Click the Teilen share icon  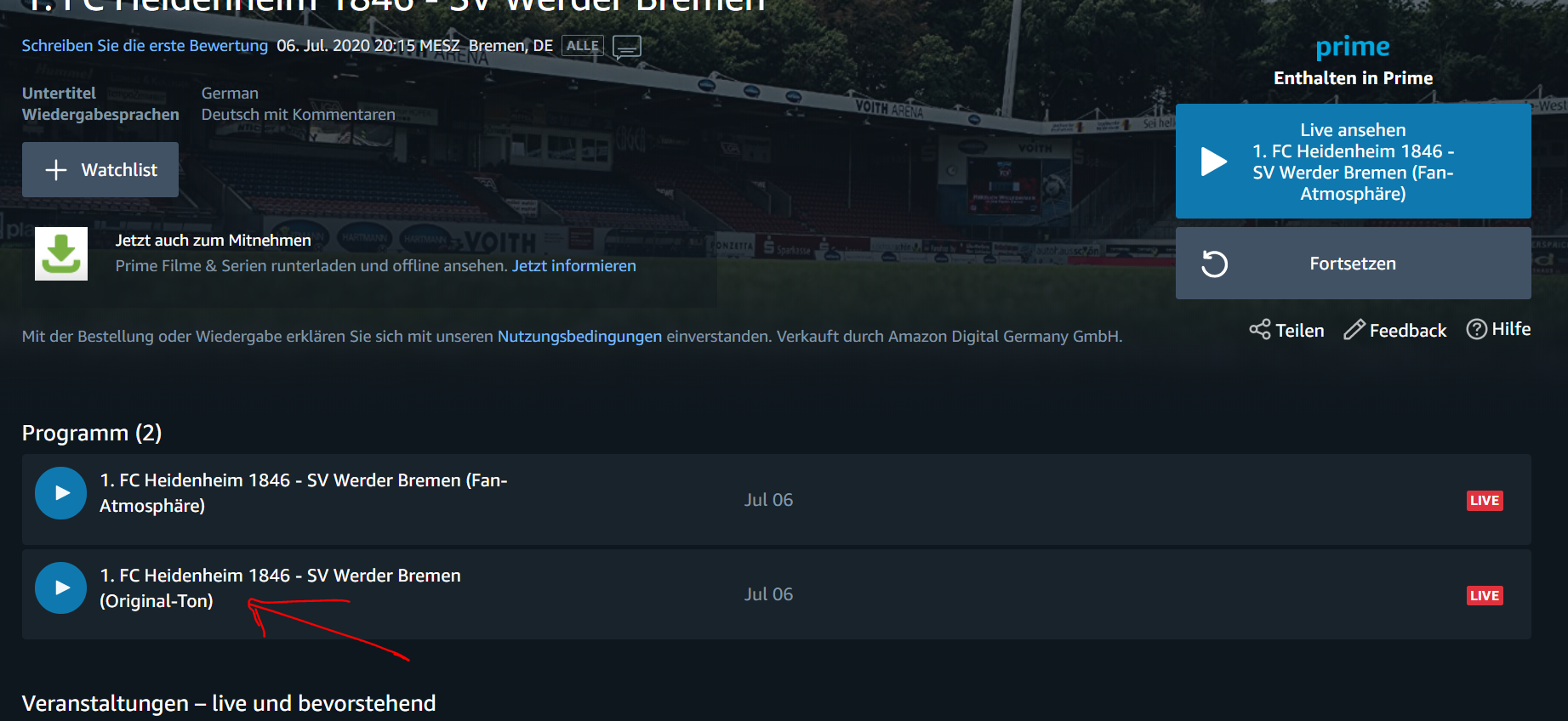1260,330
